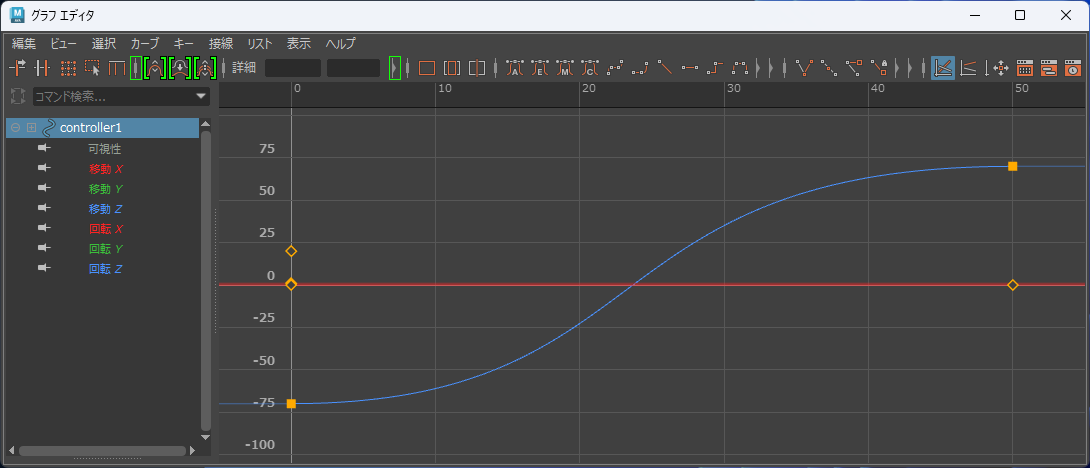This screenshot has height=468, width=1090.
Task: Apply tangent type marked C
Action: [589, 68]
